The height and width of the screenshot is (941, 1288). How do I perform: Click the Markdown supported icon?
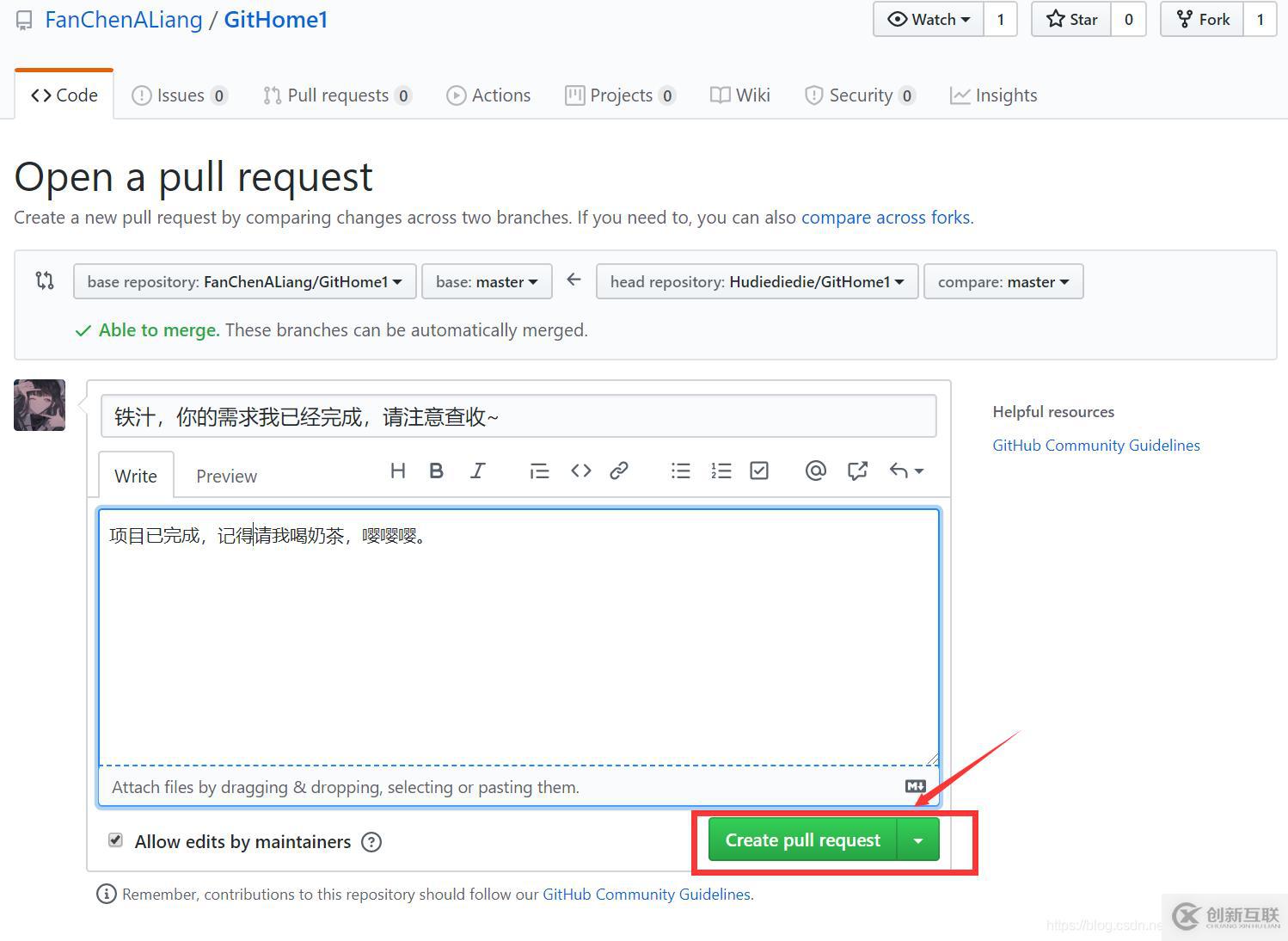pos(916,786)
